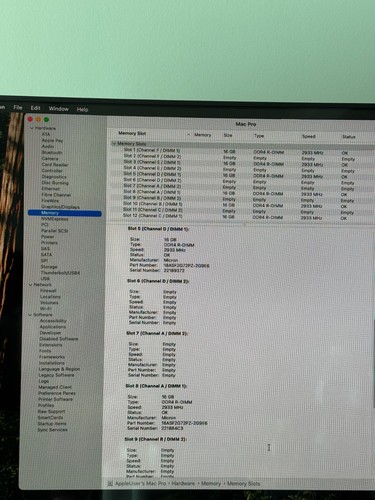Select ATA in the sidebar
This screenshot has height=500, width=375.
pos(46,134)
